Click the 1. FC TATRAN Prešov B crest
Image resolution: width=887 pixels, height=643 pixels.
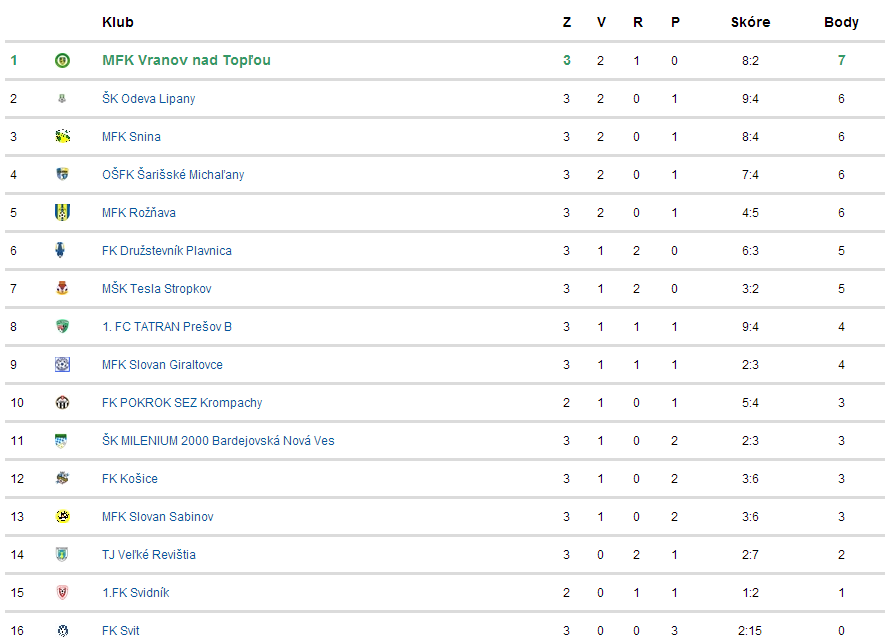(x=62, y=327)
